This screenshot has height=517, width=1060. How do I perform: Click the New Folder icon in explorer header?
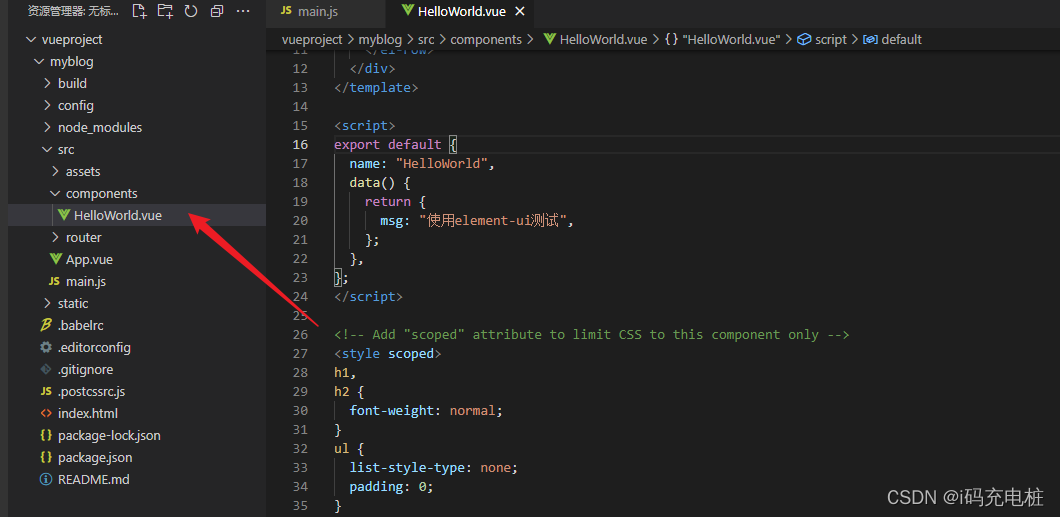click(165, 11)
